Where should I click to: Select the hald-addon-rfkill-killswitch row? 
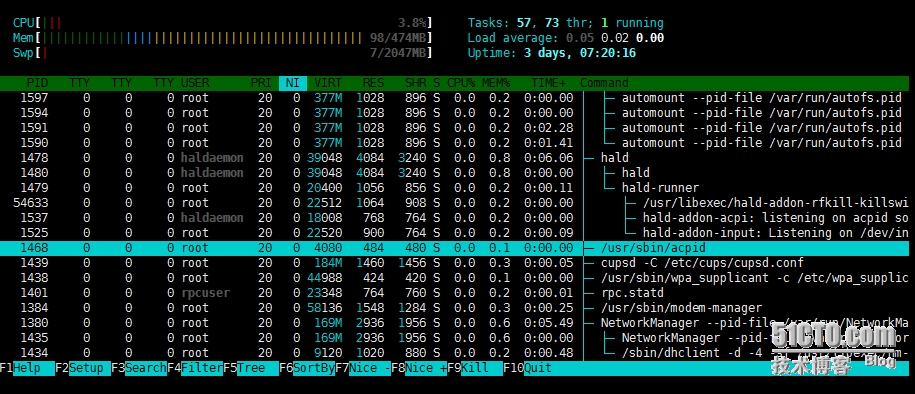pyautogui.click(x=455, y=203)
